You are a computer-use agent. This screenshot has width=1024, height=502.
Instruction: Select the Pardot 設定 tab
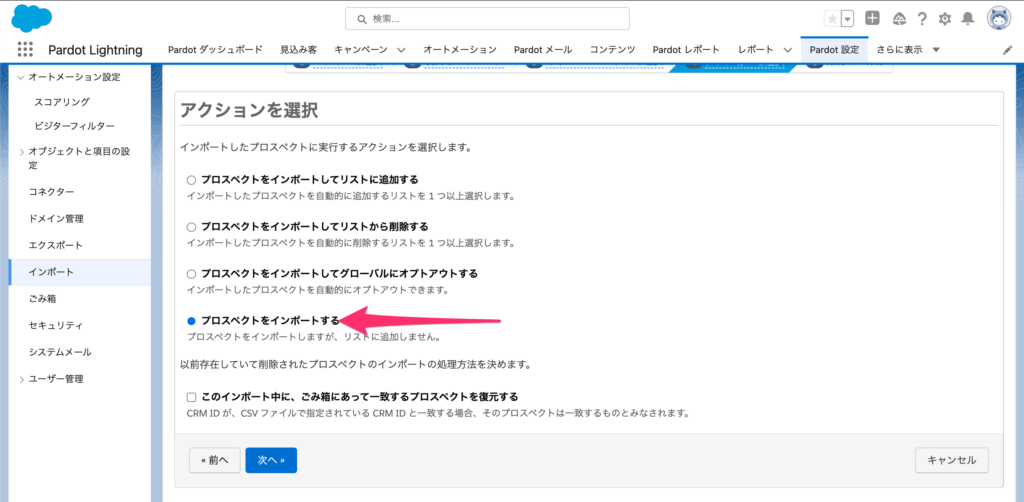point(834,50)
